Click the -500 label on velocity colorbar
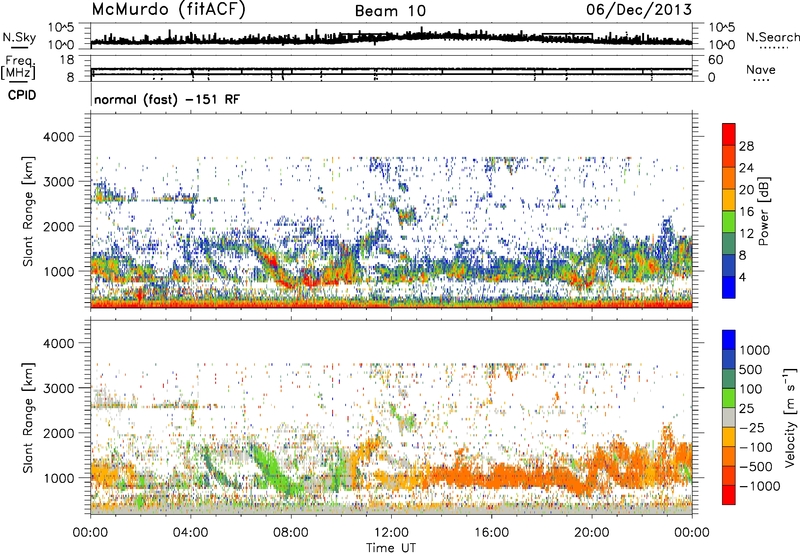 coord(756,466)
